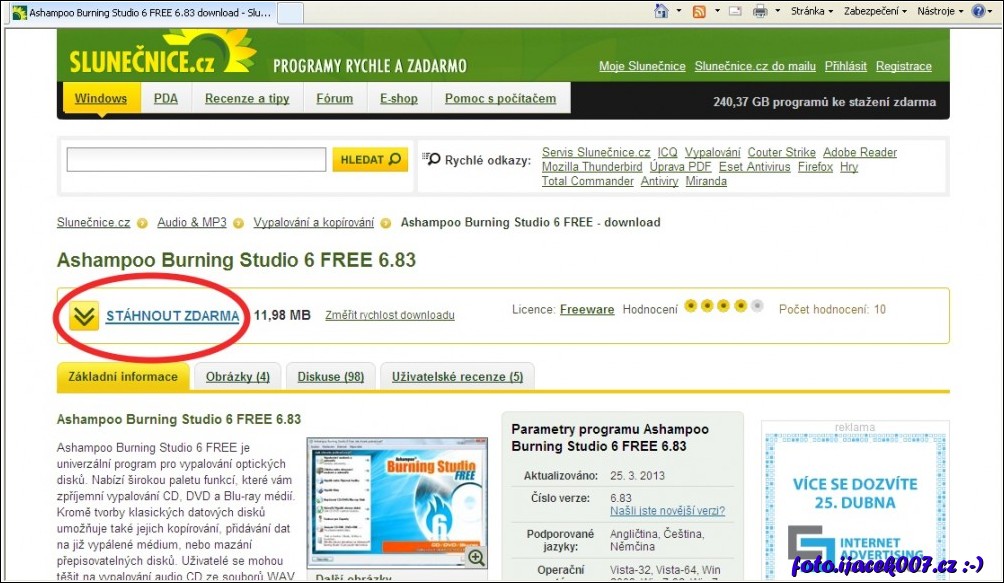Click inside the search text field
The width and height of the screenshot is (1004, 583).
tap(196, 160)
